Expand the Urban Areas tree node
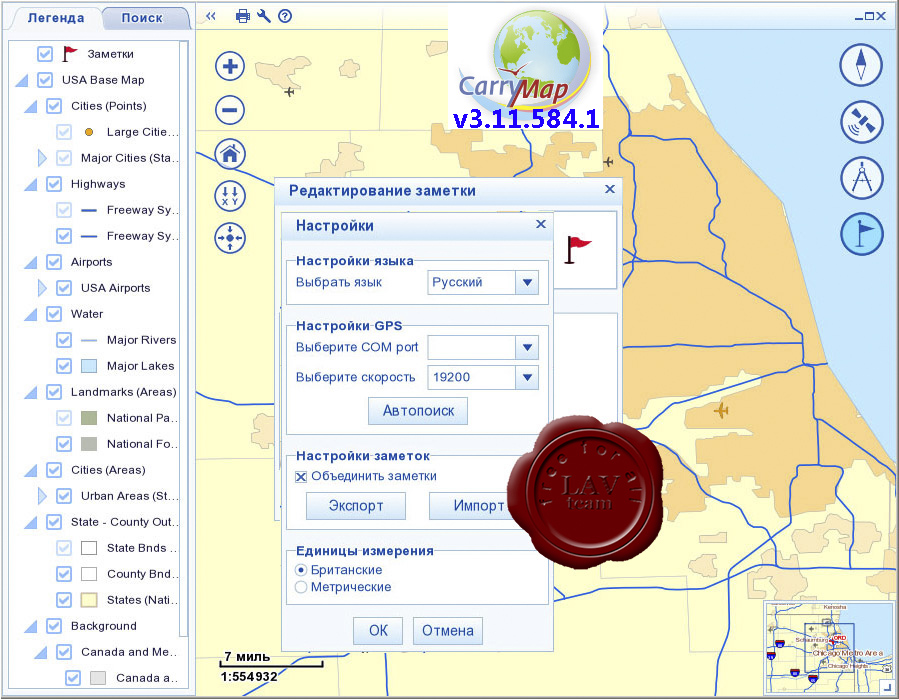The height and width of the screenshot is (700, 899). 41,496
